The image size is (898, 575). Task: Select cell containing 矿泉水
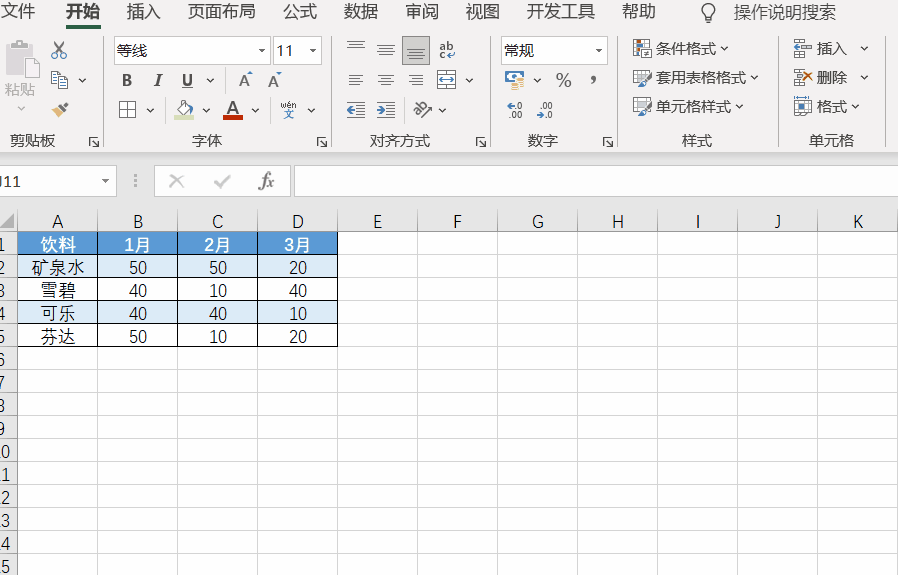57,267
